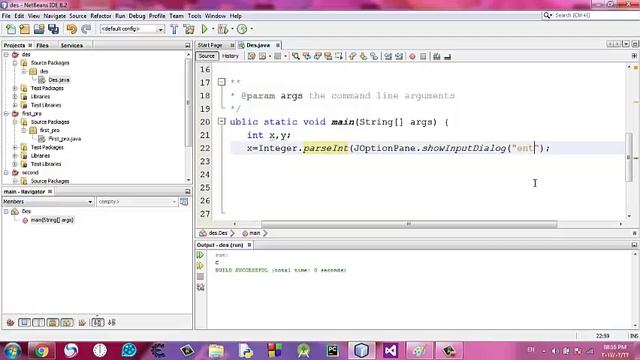
Task: Click the Search field in menu bar
Action: (590, 15)
